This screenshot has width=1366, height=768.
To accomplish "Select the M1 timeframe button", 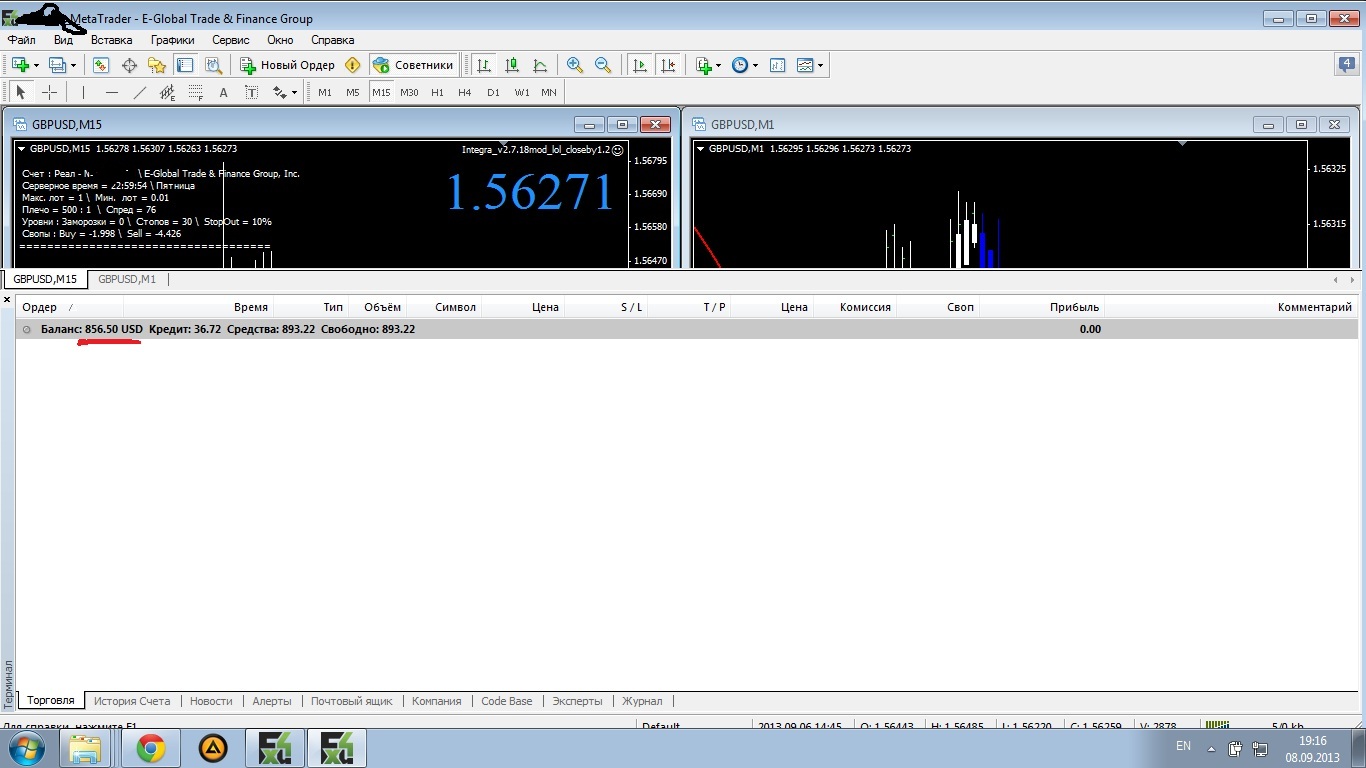I will click(325, 92).
